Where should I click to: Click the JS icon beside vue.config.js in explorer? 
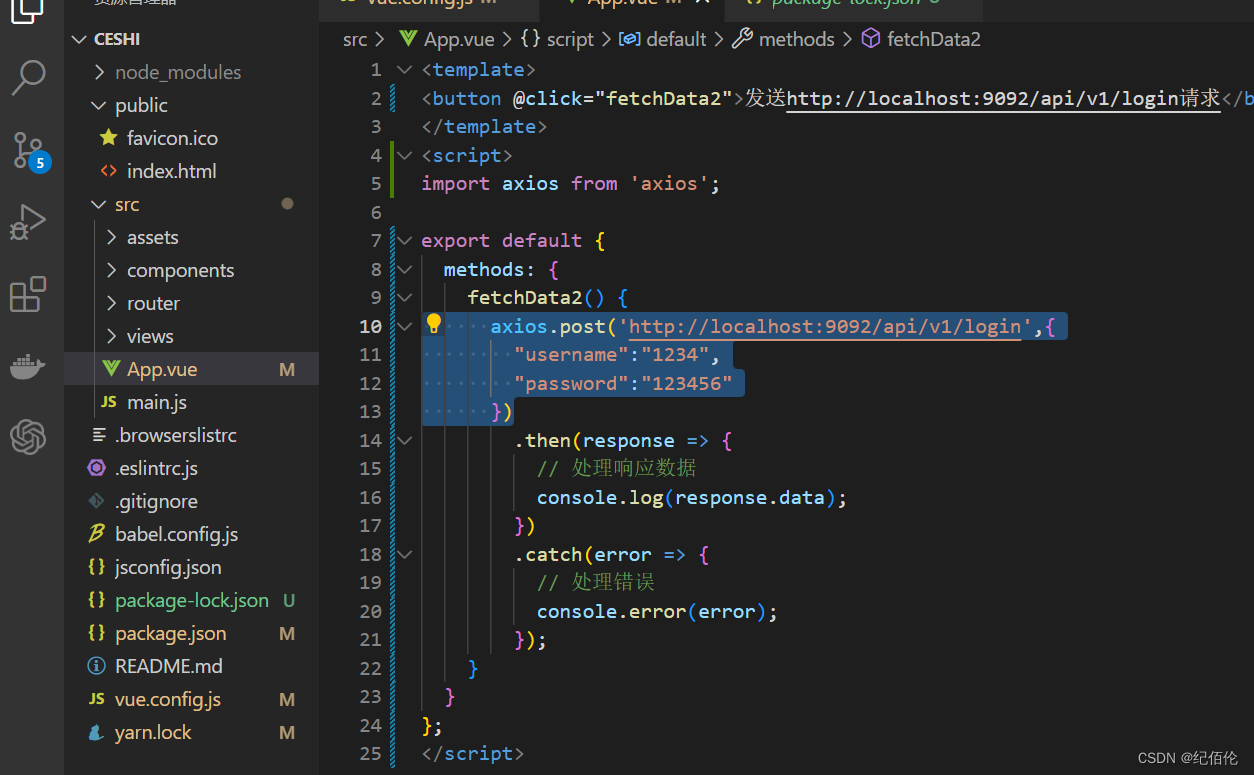(97, 699)
